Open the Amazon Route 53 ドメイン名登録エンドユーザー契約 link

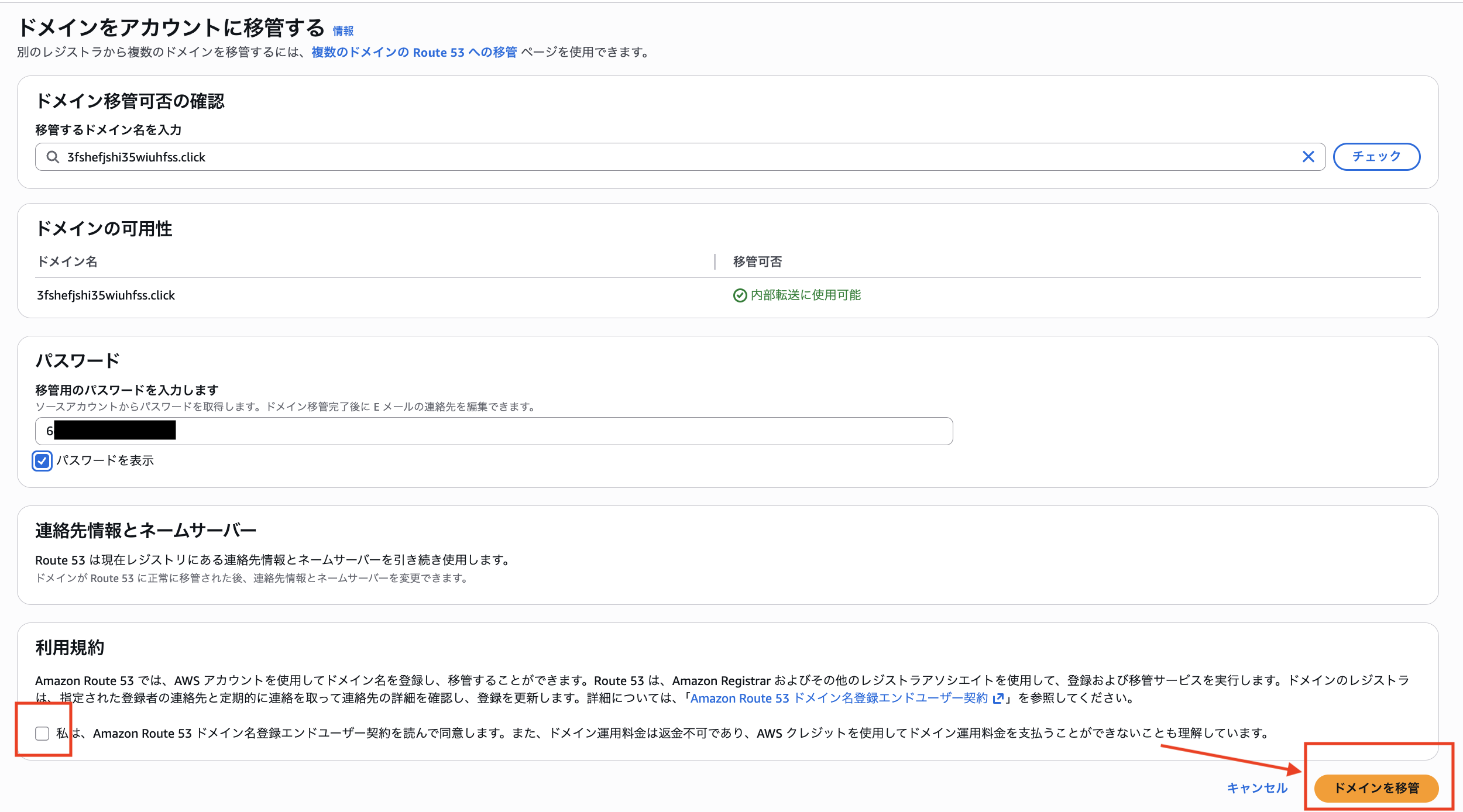[x=837, y=698]
